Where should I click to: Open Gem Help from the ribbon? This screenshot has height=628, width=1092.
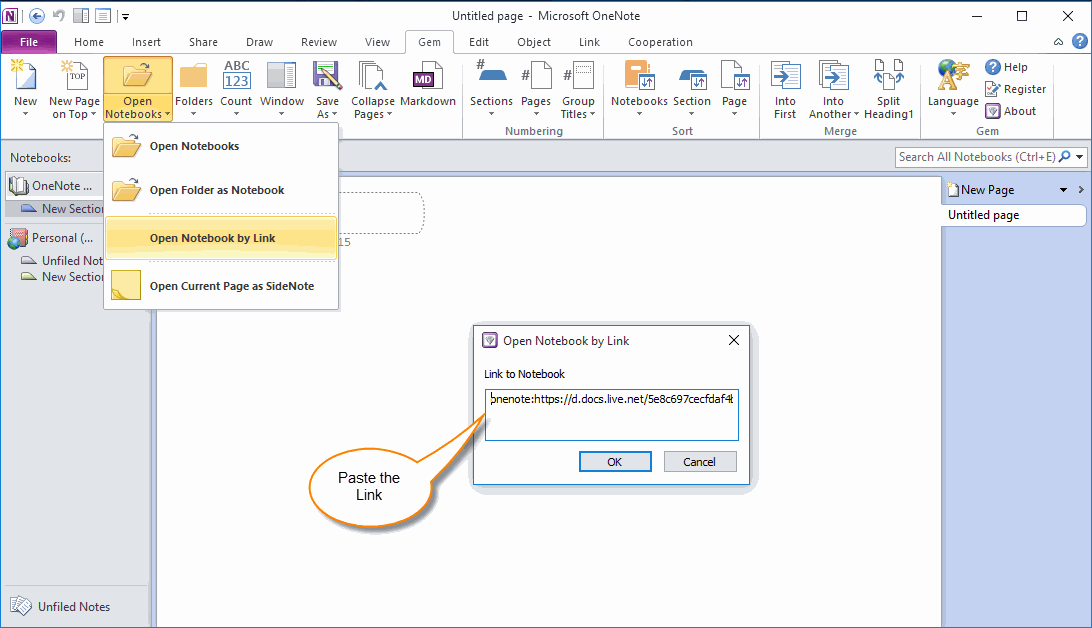(1006, 67)
